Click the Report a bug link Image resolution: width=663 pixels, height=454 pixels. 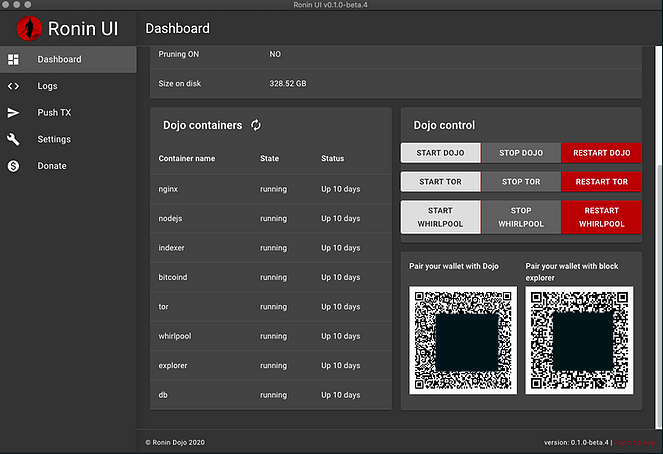coord(634,443)
